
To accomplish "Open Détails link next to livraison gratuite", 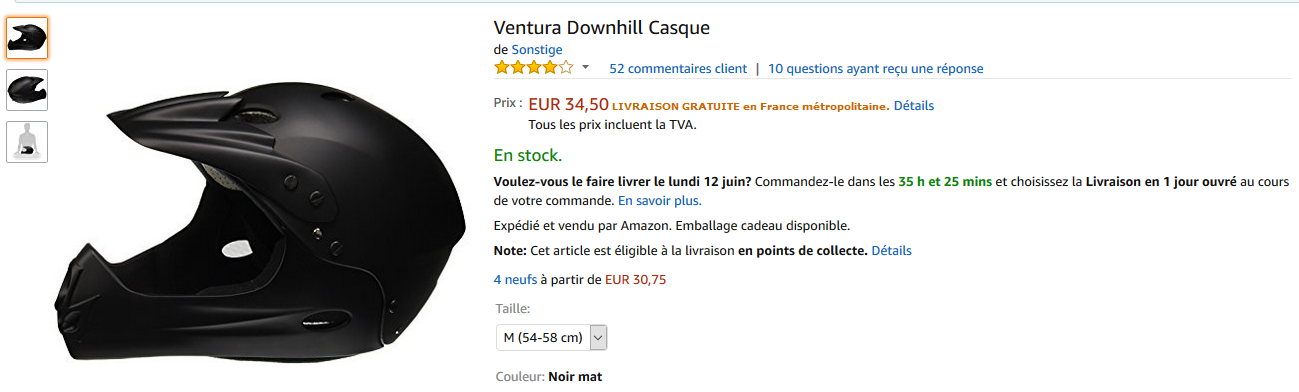I will (x=914, y=105).
